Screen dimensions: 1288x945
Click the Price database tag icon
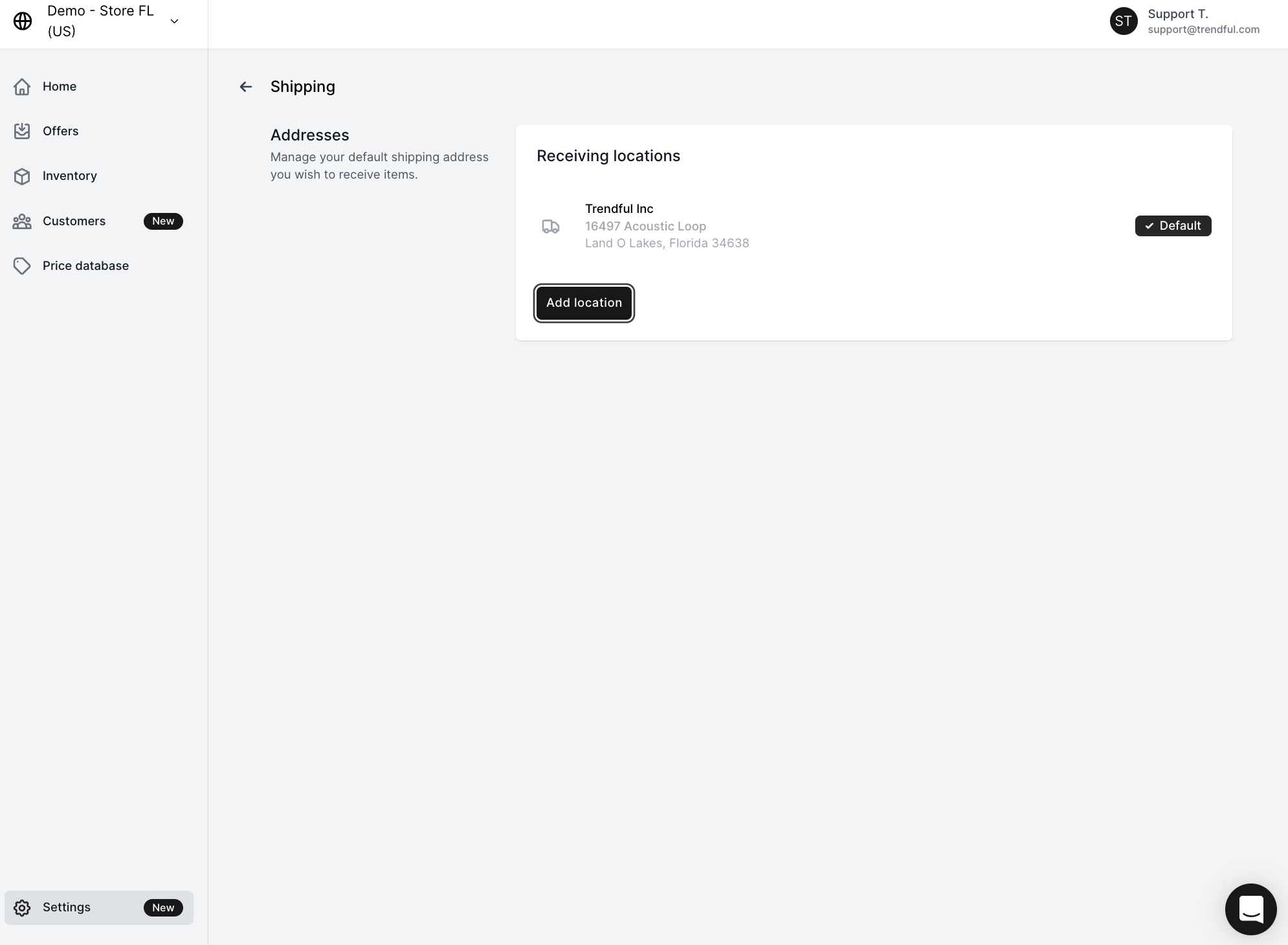pos(22,266)
